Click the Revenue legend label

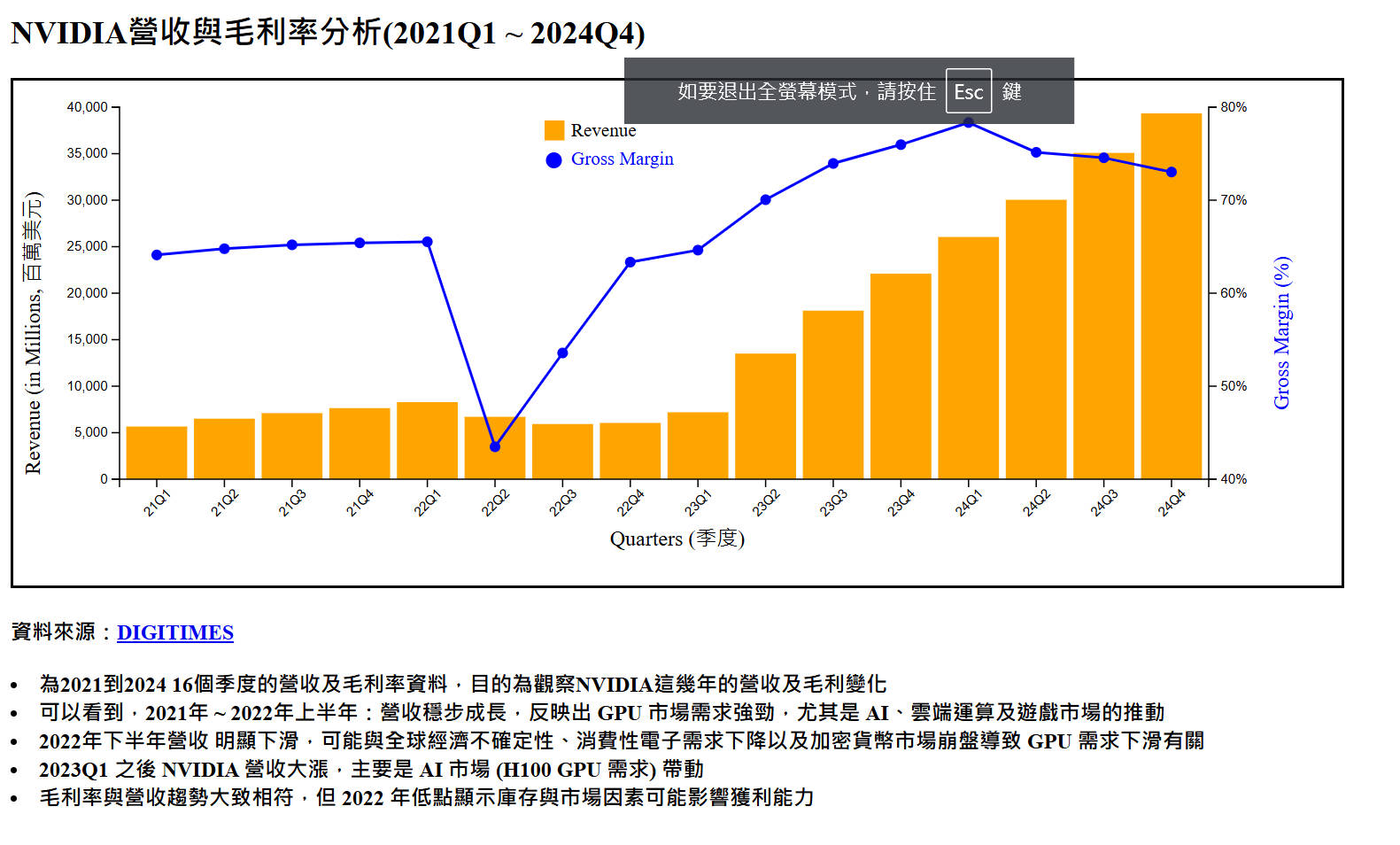click(603, 130)
